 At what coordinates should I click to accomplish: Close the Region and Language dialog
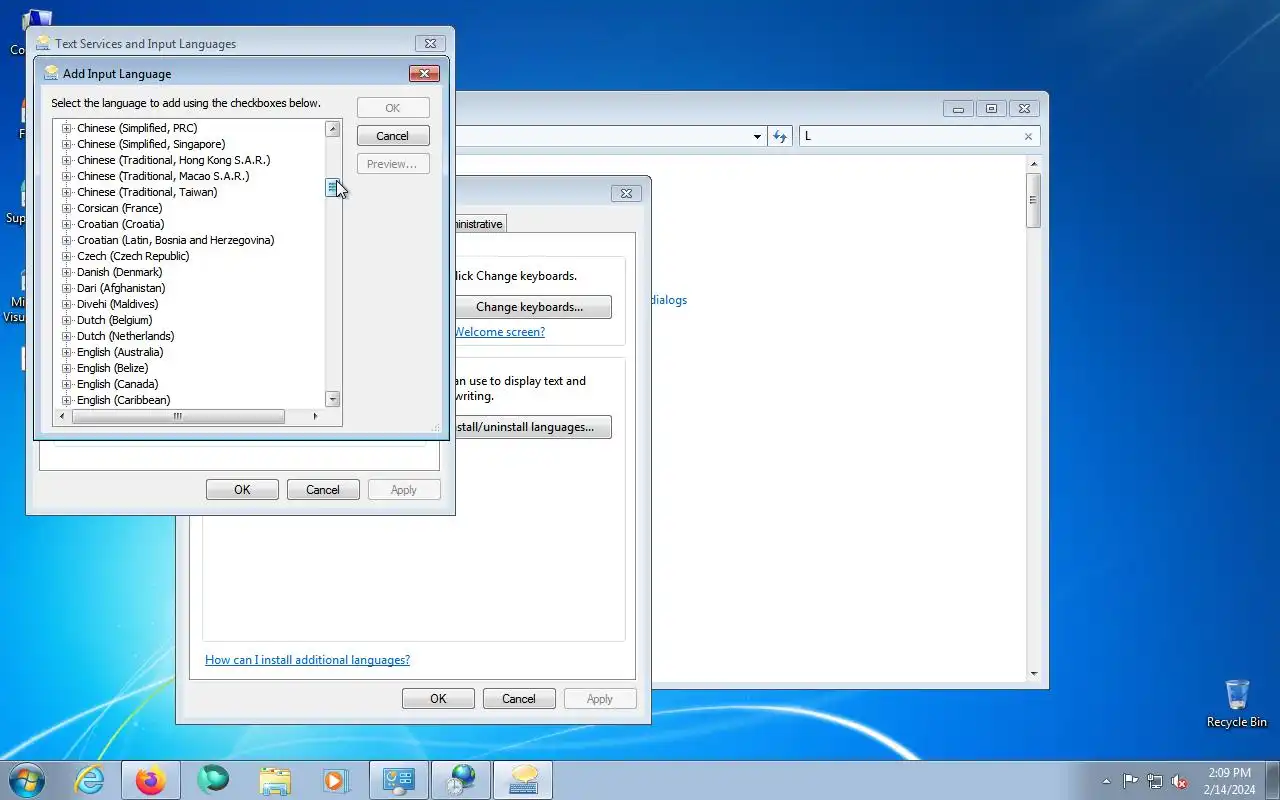click(626, 193)
